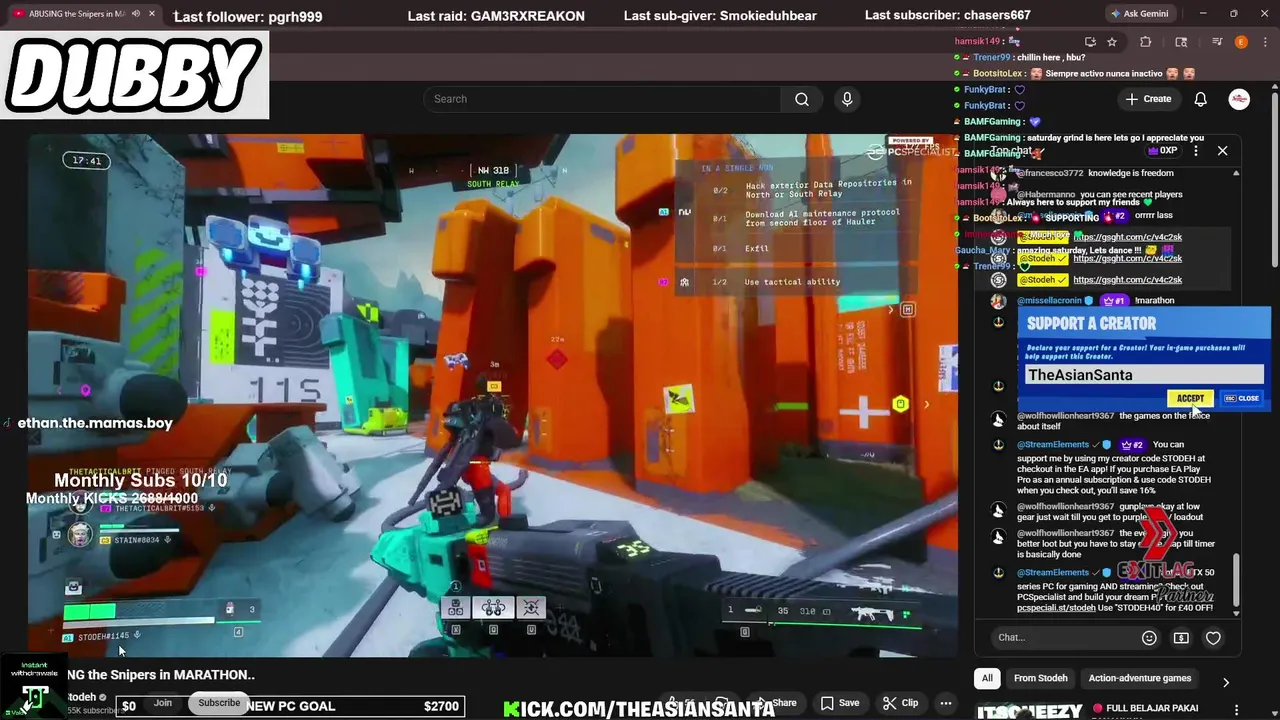Select the All filter chip

point(987,678)
